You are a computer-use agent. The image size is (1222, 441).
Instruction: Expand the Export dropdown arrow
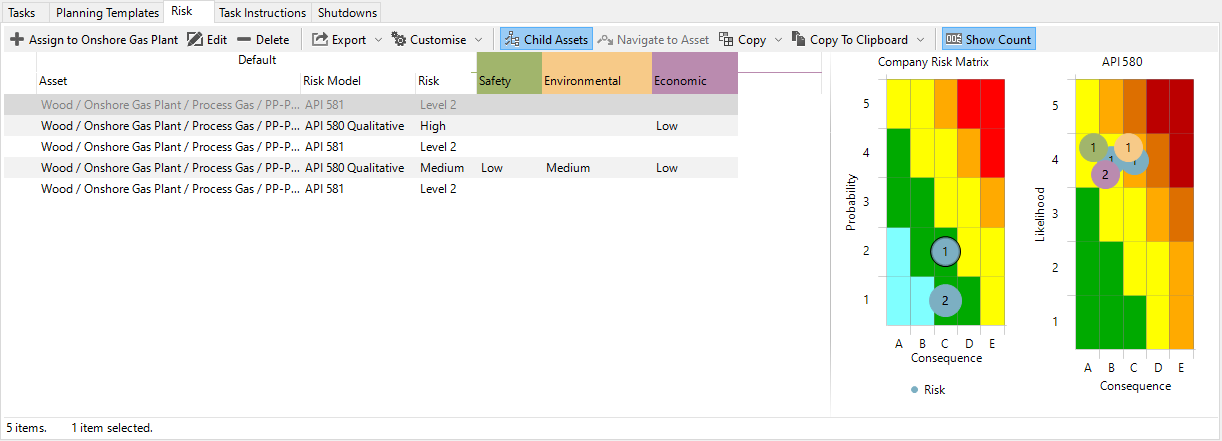click(x=378, y=40)
